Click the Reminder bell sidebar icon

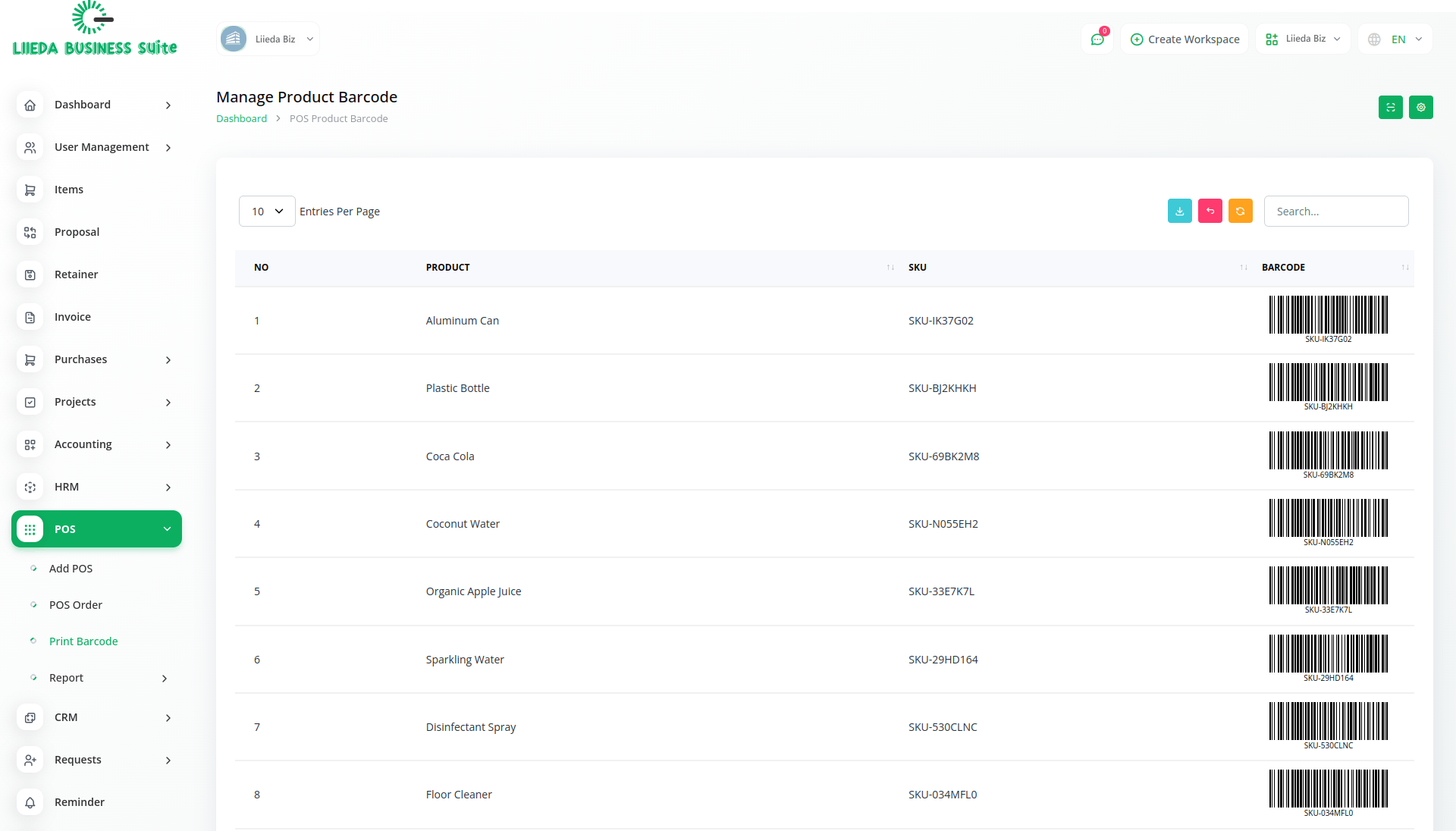click(x=30, y=802)
